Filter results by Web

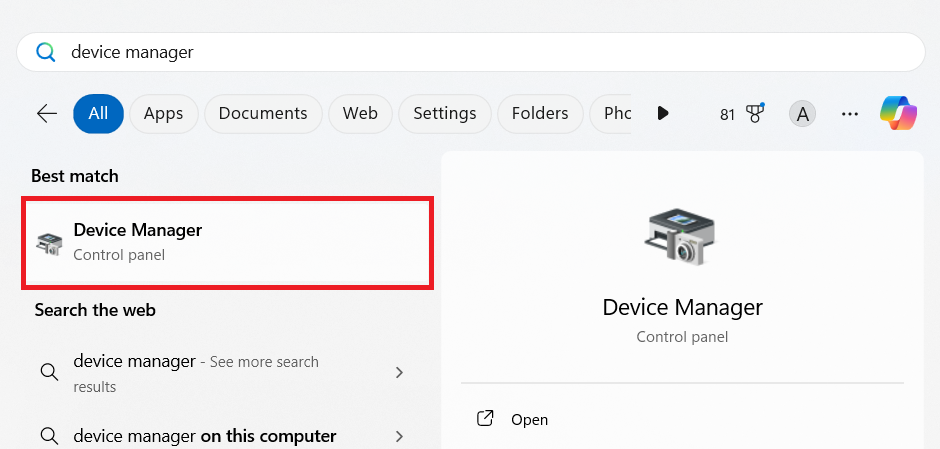[x=360, y=114]
